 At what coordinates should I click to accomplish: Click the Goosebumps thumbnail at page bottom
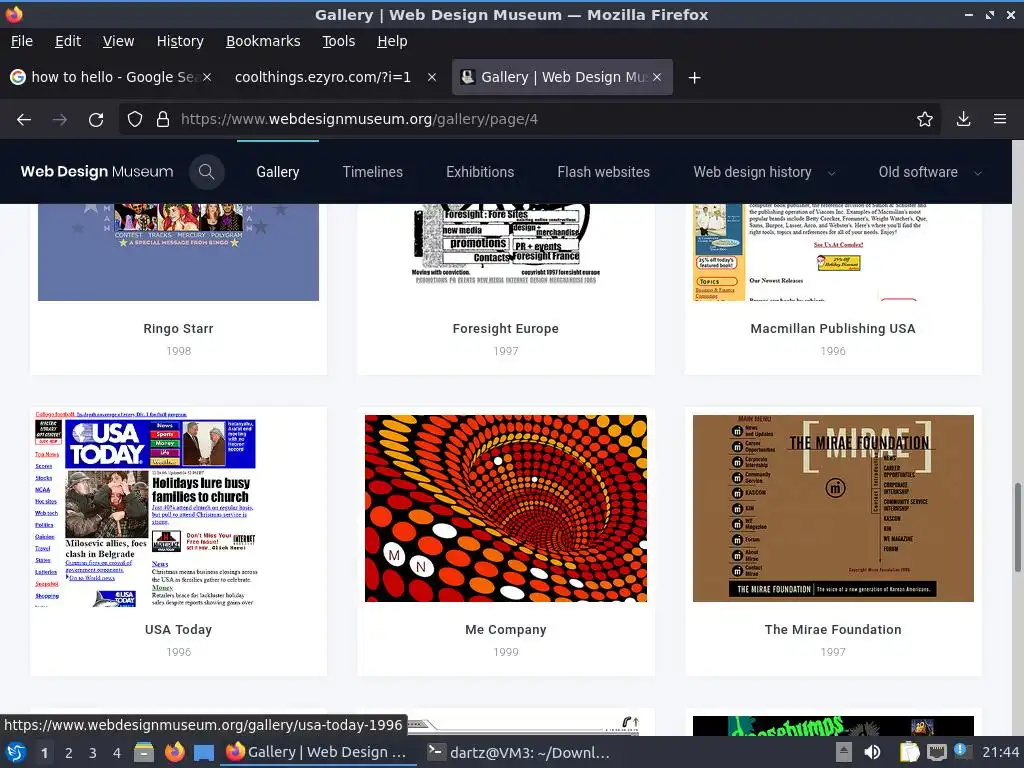pyautogui.click(x=833, y=726)
